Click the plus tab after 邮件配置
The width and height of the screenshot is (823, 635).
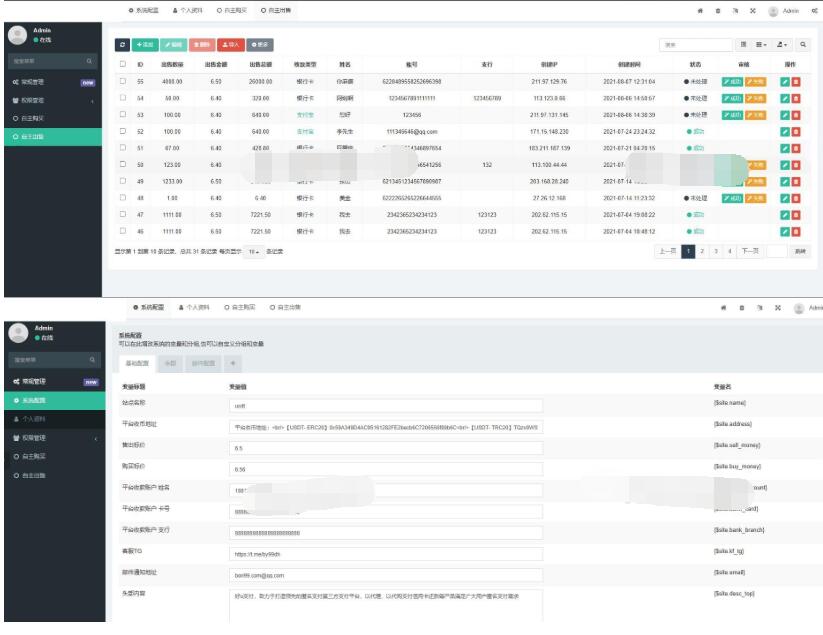click(x=234, y=363)
